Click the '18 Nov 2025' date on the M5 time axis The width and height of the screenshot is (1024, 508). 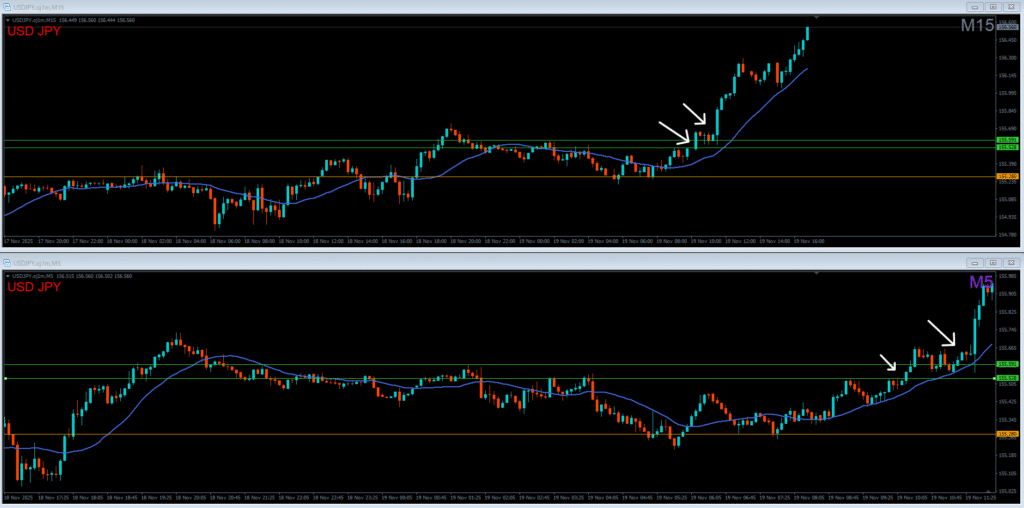[x=18, y=497]
